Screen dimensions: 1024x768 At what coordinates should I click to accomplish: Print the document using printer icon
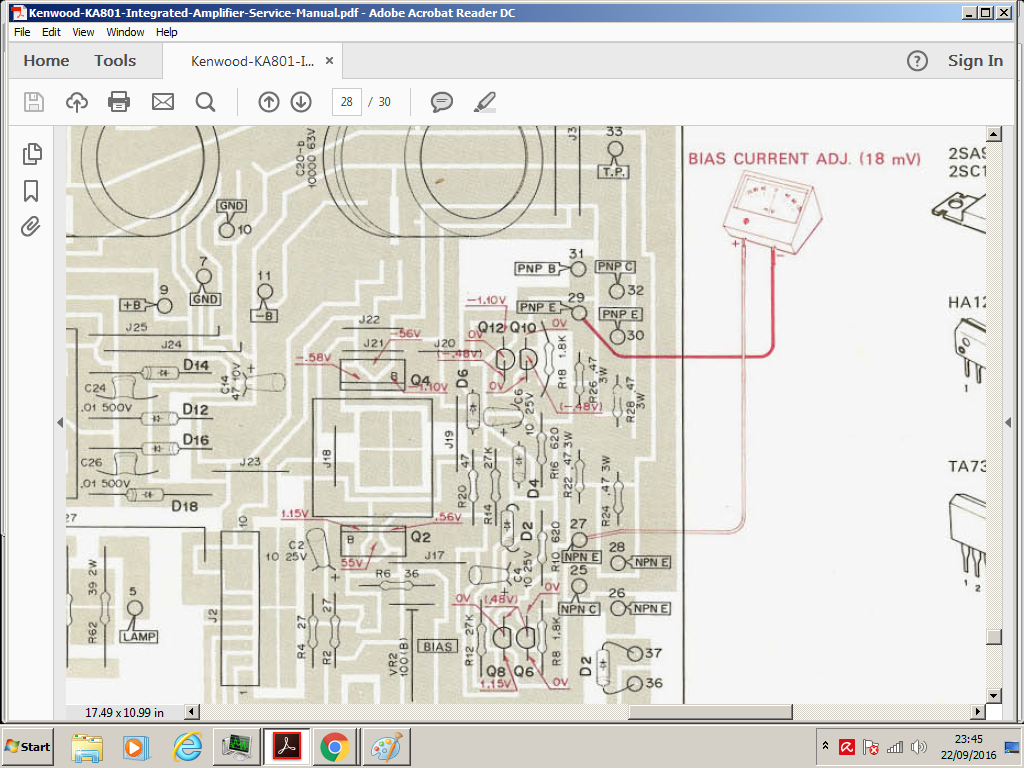click(x=119, y=102)
